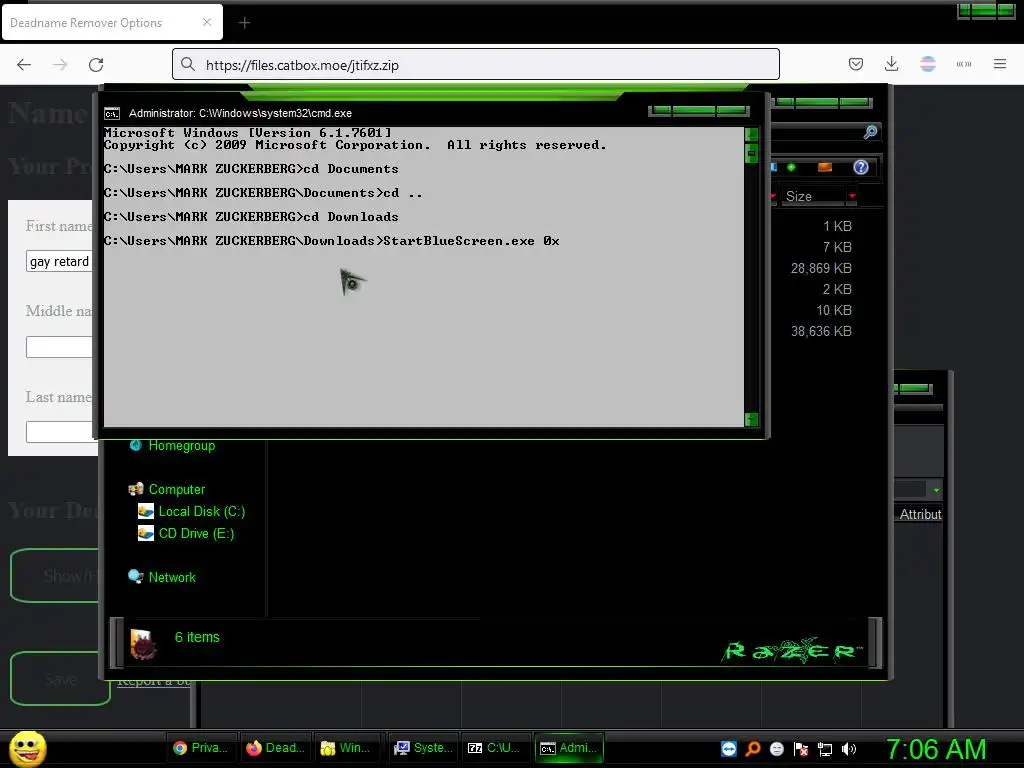Open Explorer help with the question mark icon
Image resolution: width=1024 pixels, height=768 pixels.
point(861,167)
